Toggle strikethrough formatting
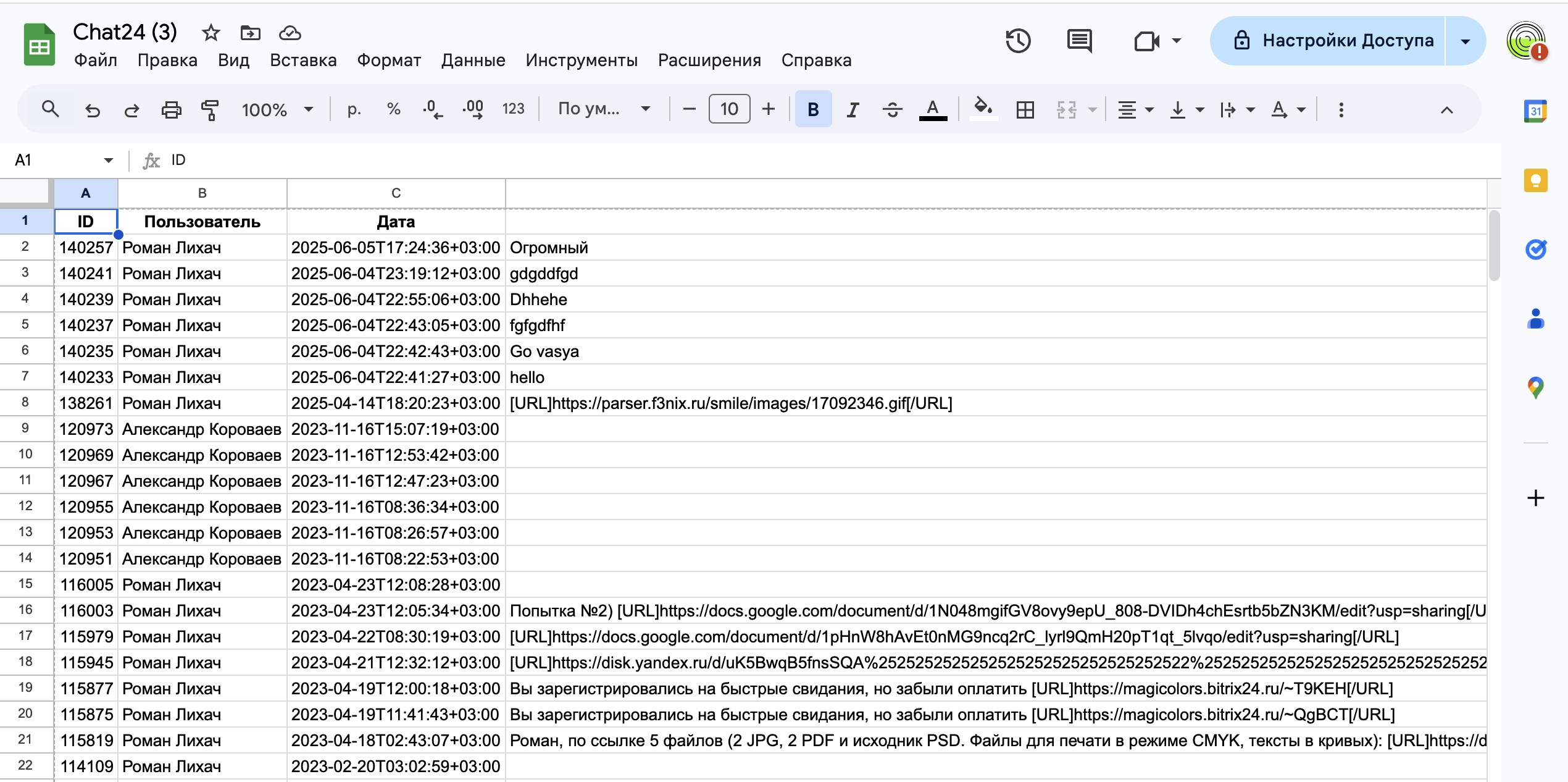 892,110
